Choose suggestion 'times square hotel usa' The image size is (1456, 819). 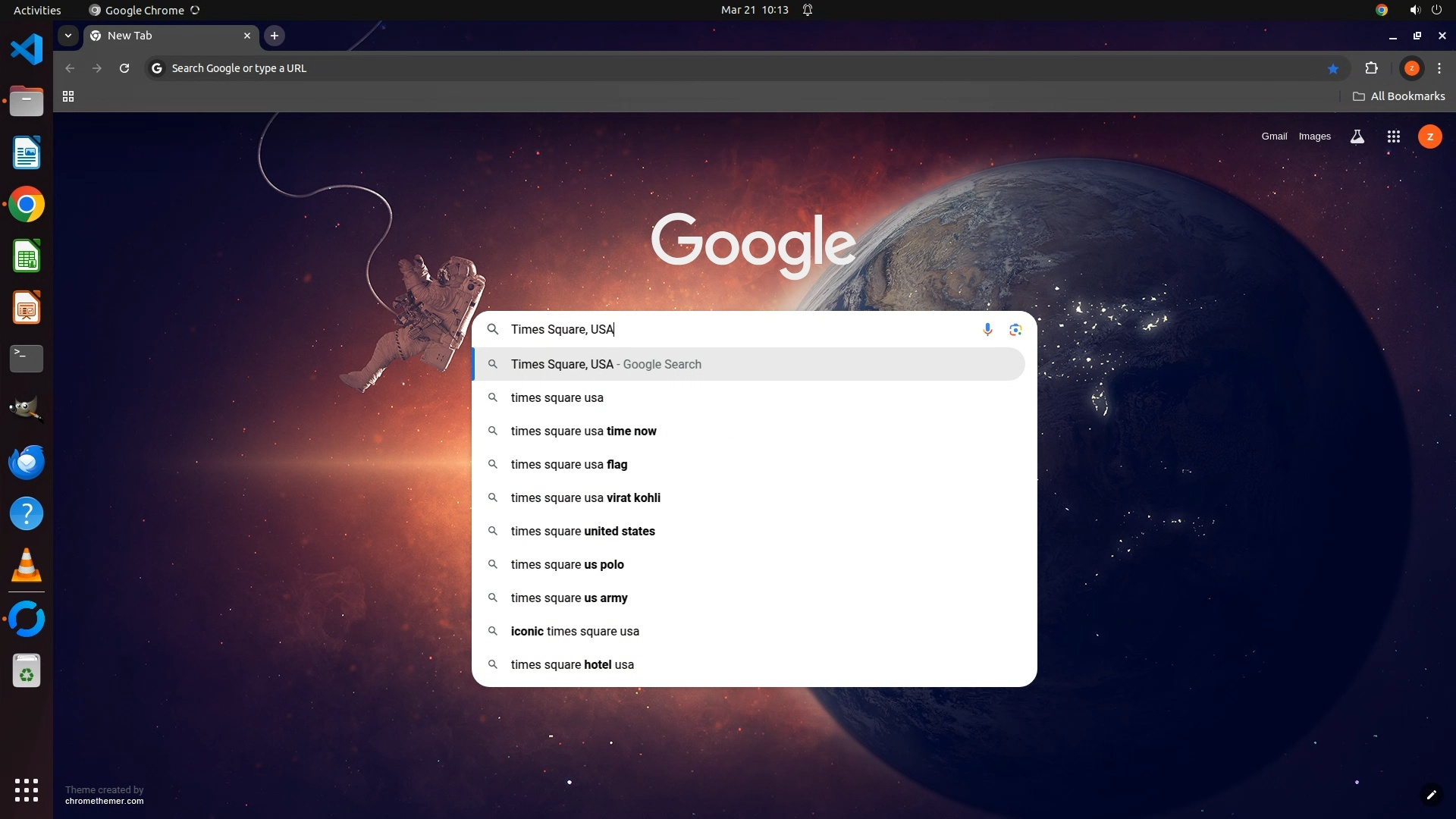[572, 664]
